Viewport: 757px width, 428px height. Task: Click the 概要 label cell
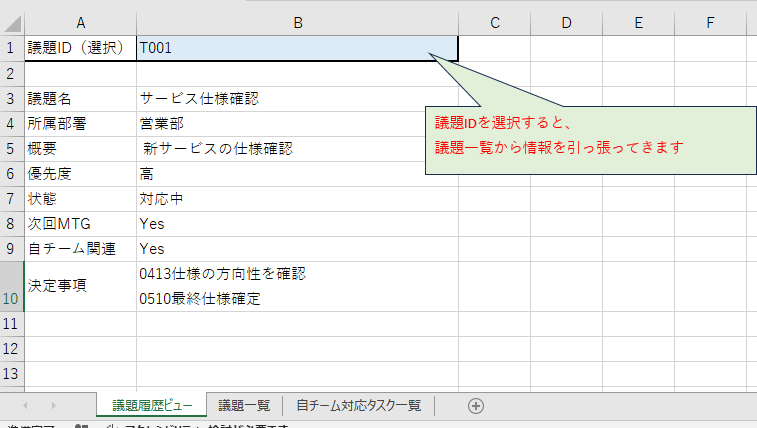tap(81, 149)
